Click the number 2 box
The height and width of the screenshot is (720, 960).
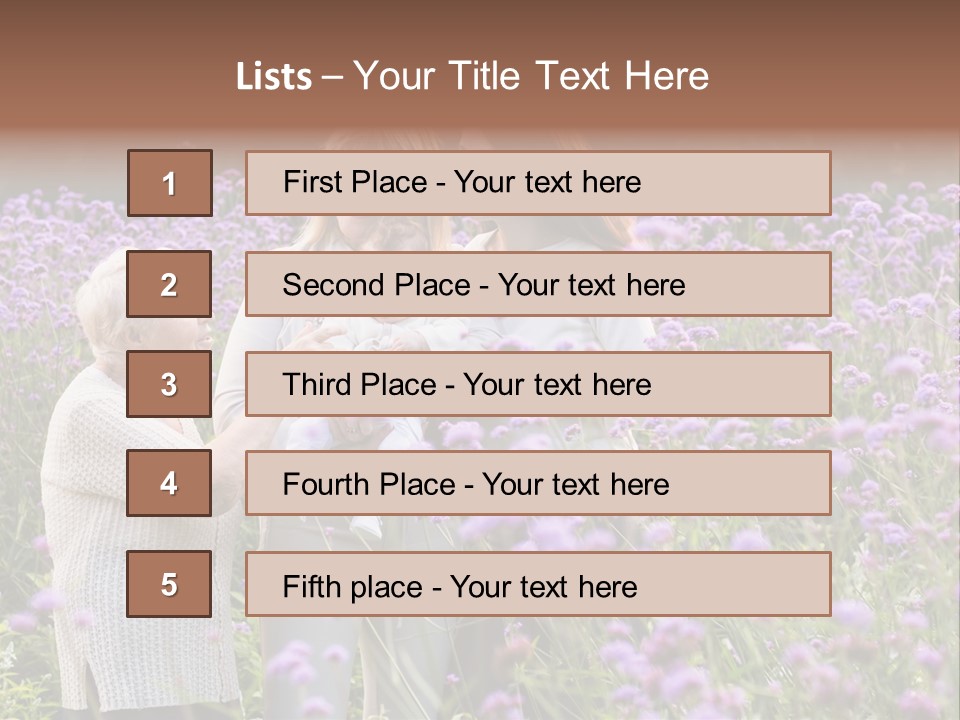point(169,284)
